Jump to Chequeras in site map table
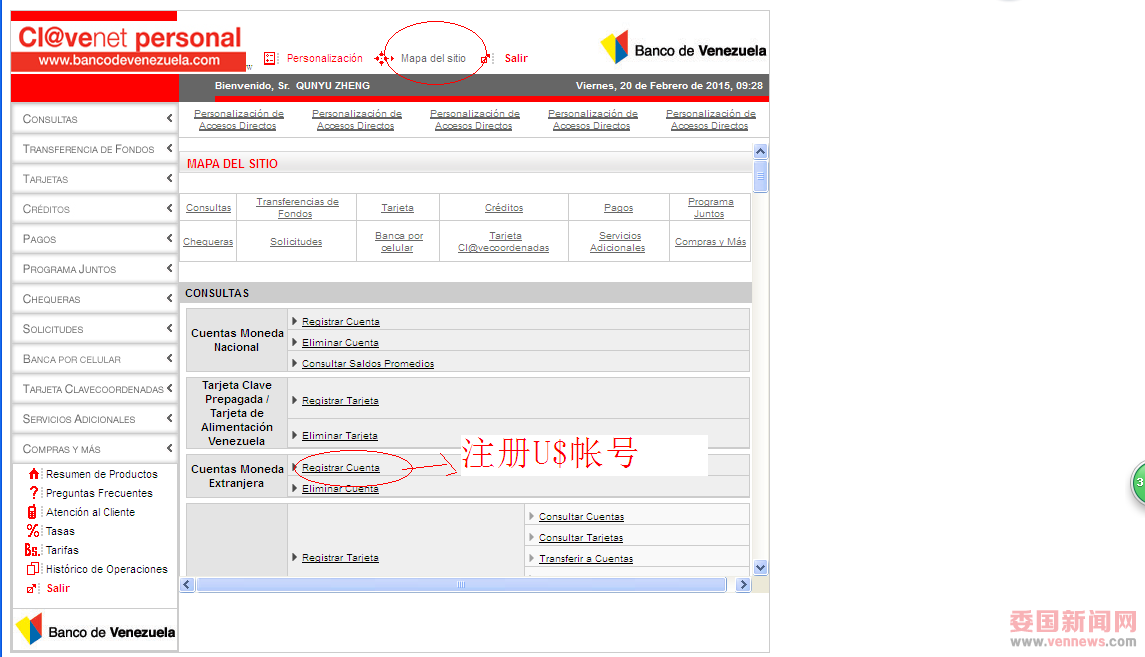 coord(208,242)
